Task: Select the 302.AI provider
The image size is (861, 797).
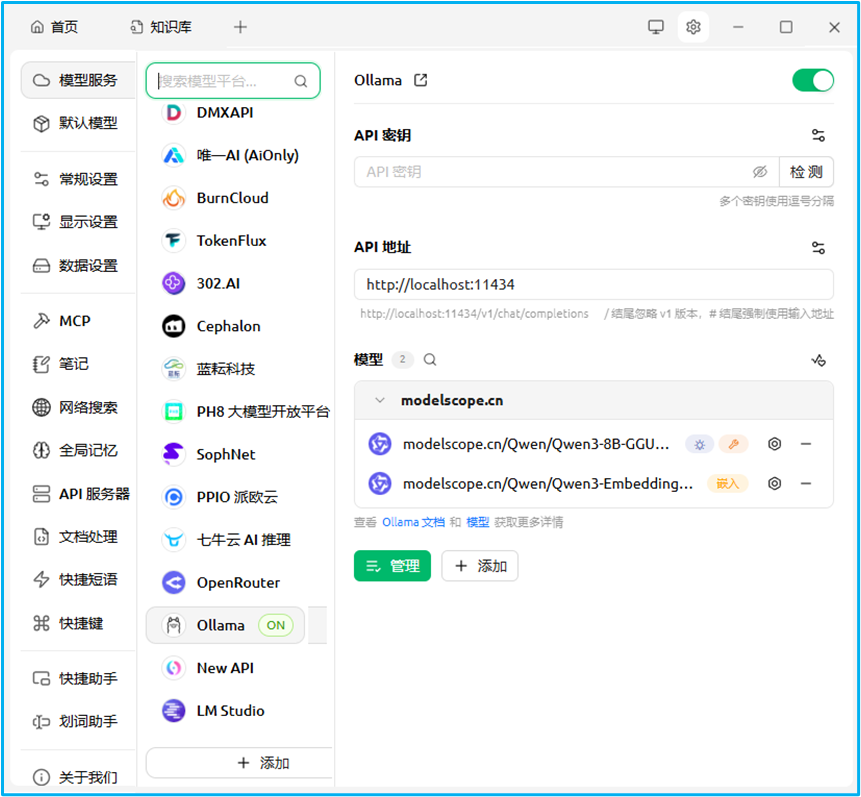Action: coord(236,283)
